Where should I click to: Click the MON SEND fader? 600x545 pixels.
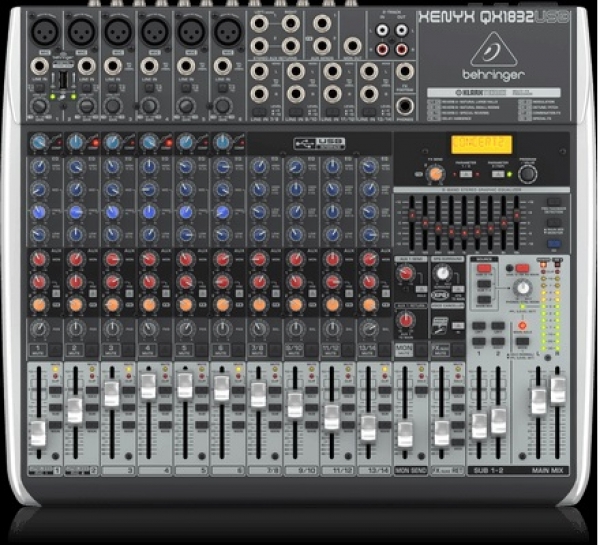point(405,434)
